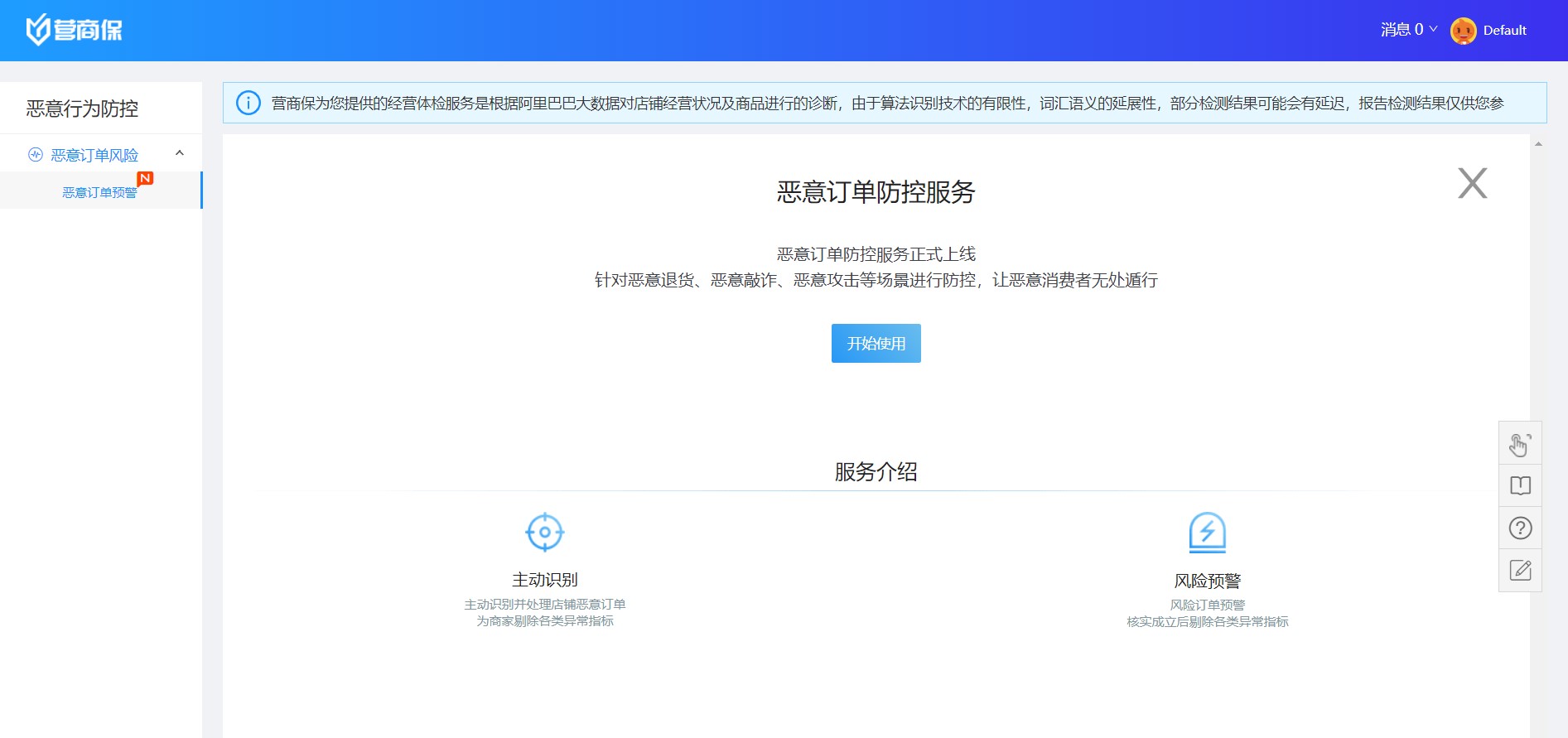The width and height of the screenshot is (1568, 738).
Task: Click the 恶意行为防控 sidebar heading
Action: tap(82, 109)
